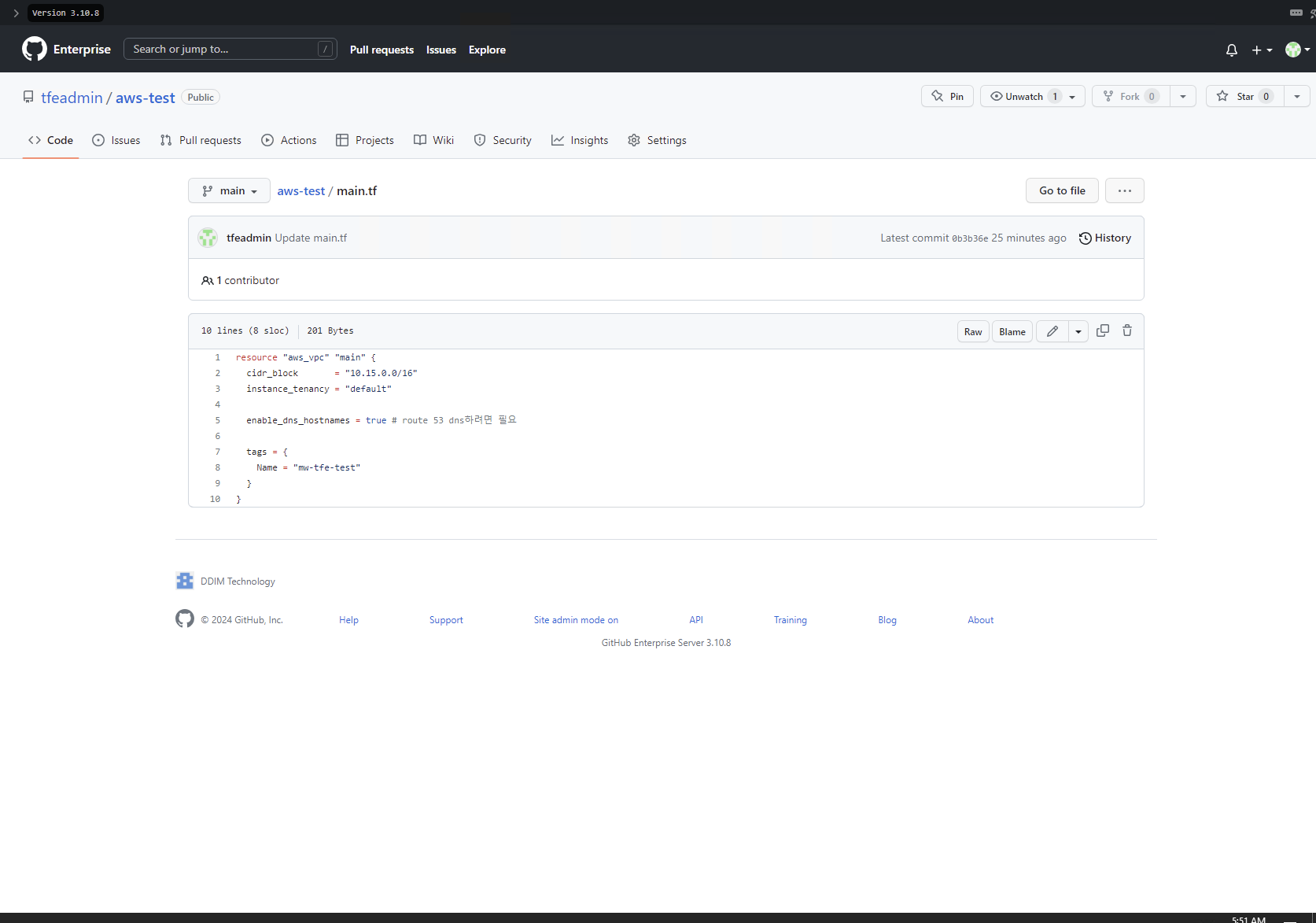Image resolution: width=1316 pixels, height=923 pixels.
Task: Open the footer Blog link
Action: 887,620
